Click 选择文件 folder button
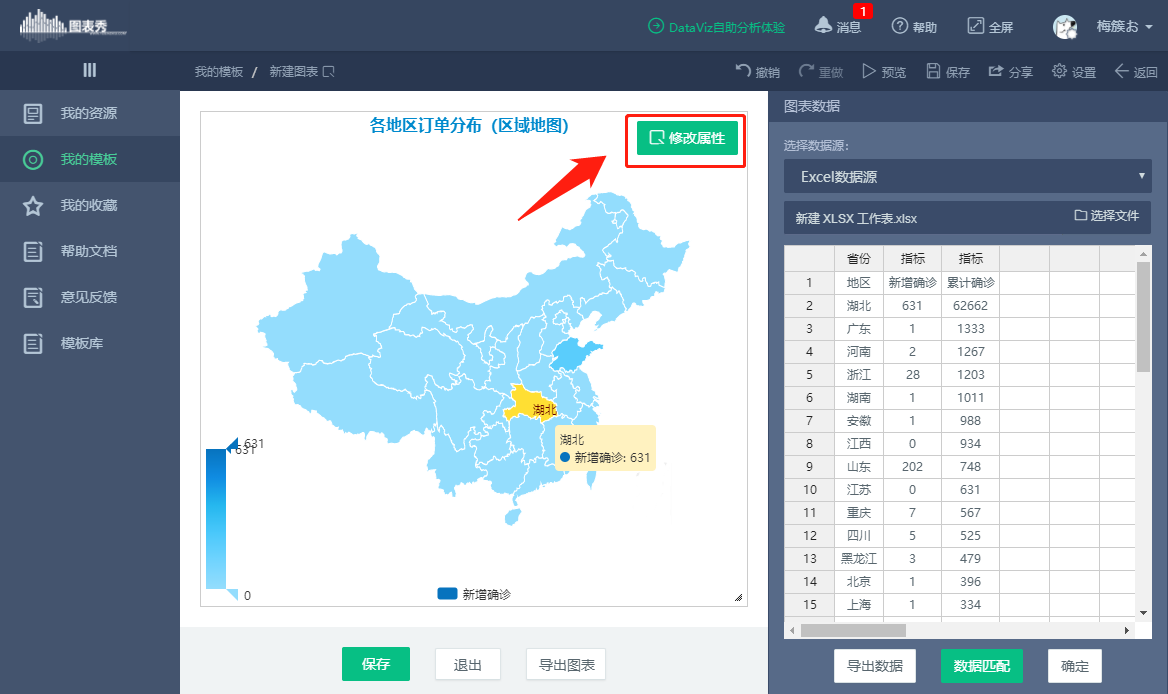The width and height of the screenshot is (1168, 694). tap(1107, 215)
